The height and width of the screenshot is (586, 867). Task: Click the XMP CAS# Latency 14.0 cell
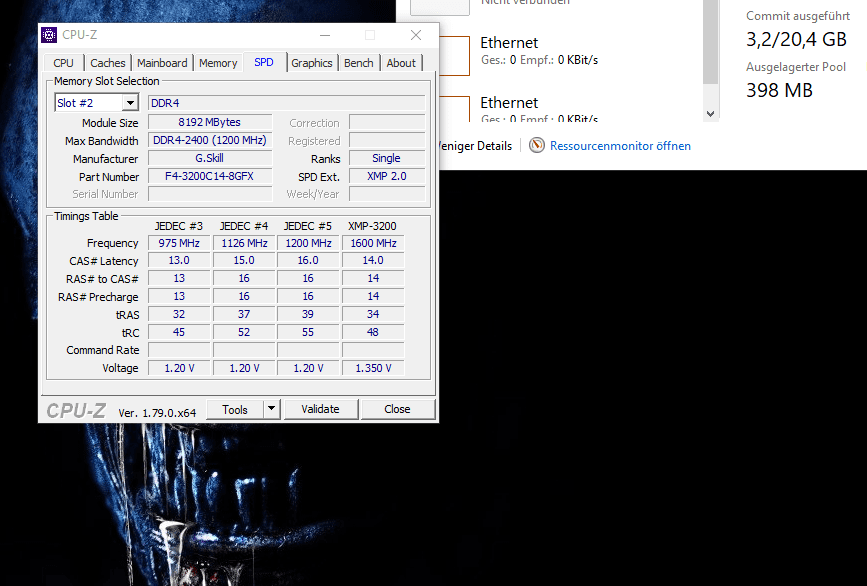click(373, 260)
